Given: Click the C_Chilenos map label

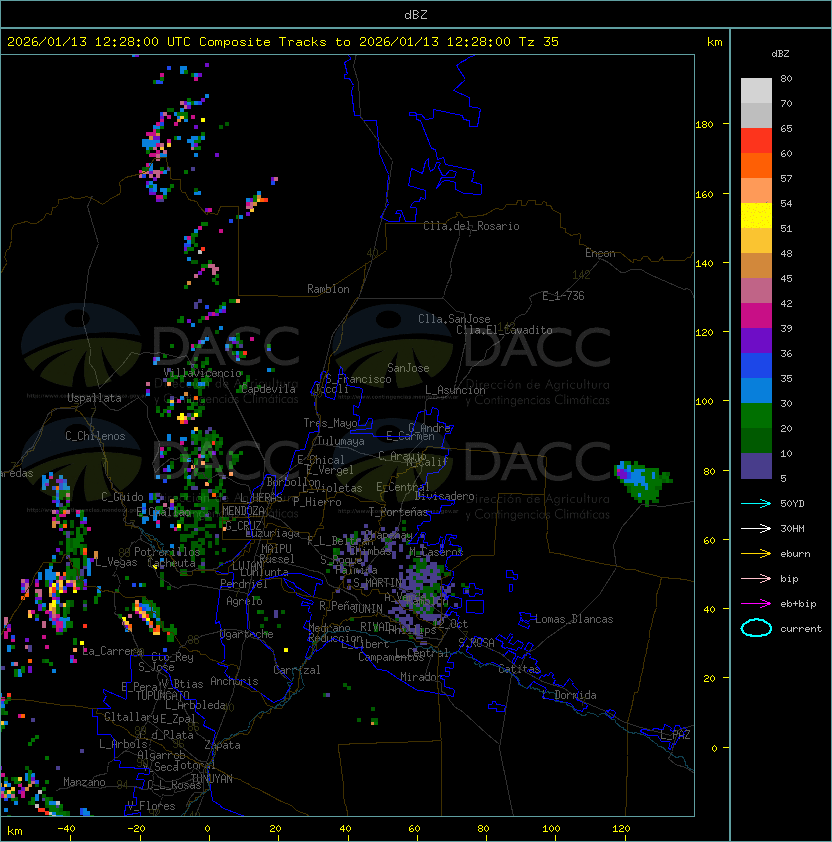Looking at the screenshot, I should [95, 436].
